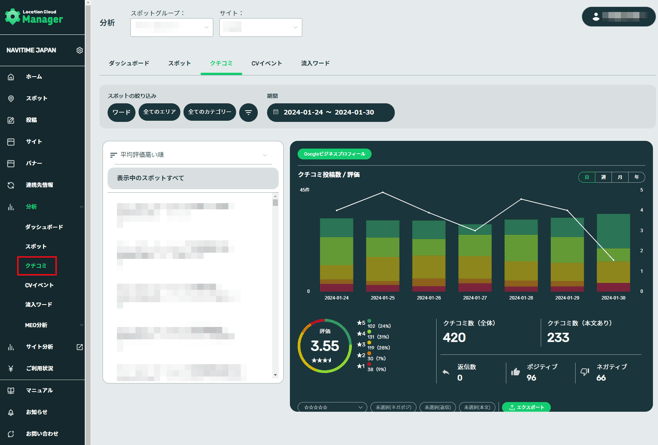The image size is (658, 445).
Task: Click the home icon in sidebar
Action: [11, 77]
